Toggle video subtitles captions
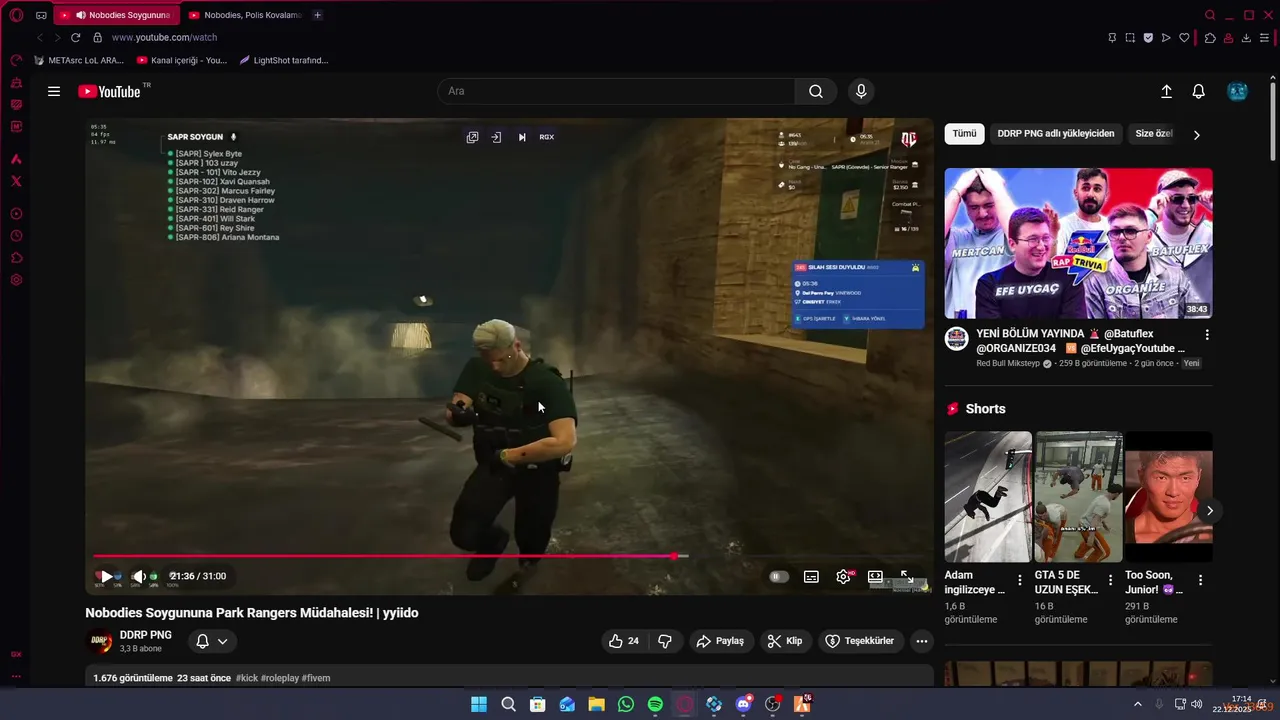The image size is (1280, 720). 811,577
